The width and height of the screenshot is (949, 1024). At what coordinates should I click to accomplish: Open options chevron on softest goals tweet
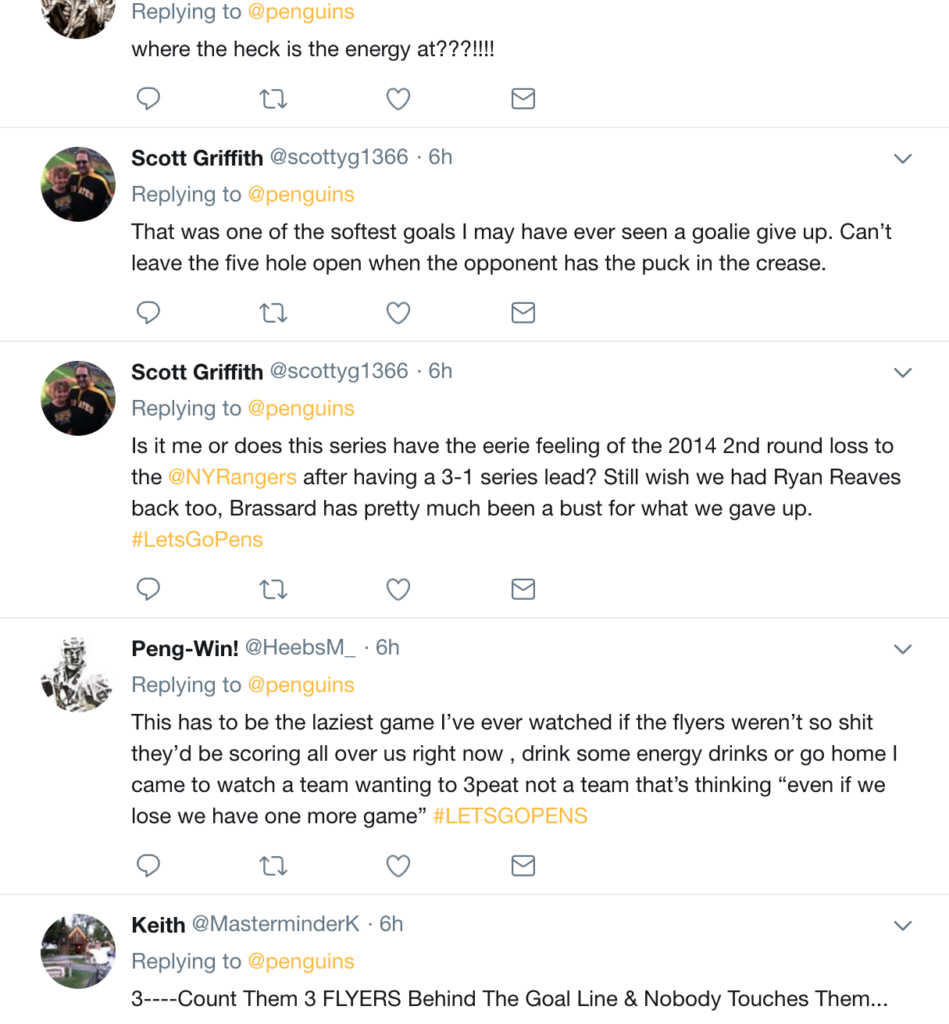(902, 159)
